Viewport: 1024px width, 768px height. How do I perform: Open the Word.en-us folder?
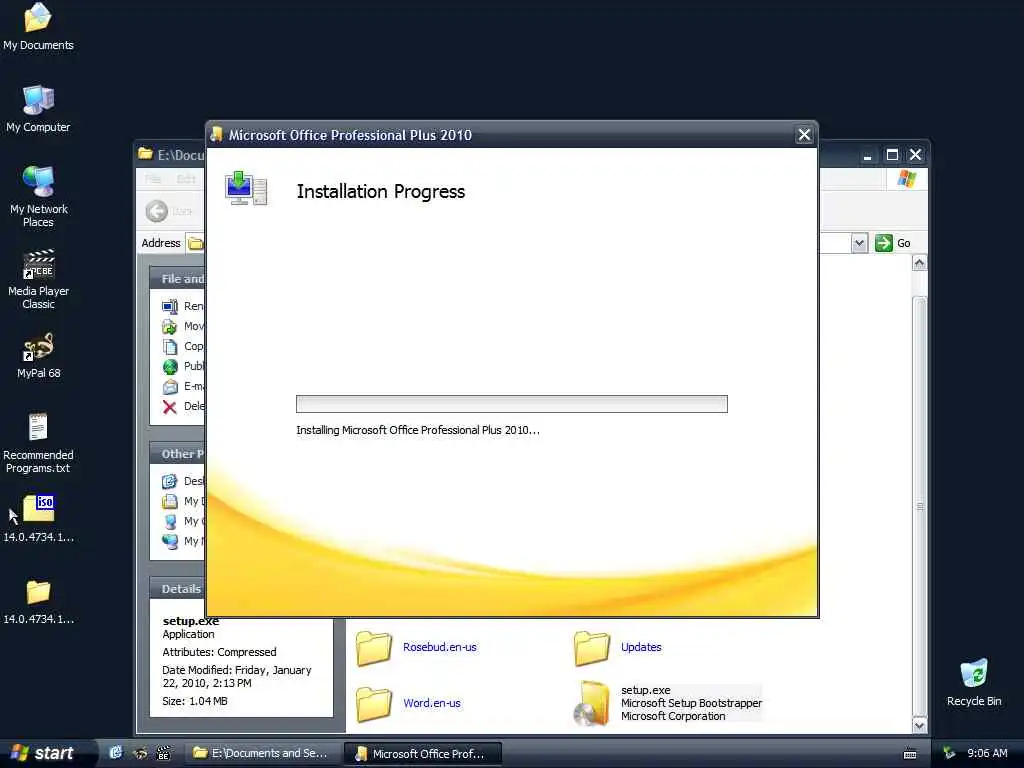click(x=374, y=704)
